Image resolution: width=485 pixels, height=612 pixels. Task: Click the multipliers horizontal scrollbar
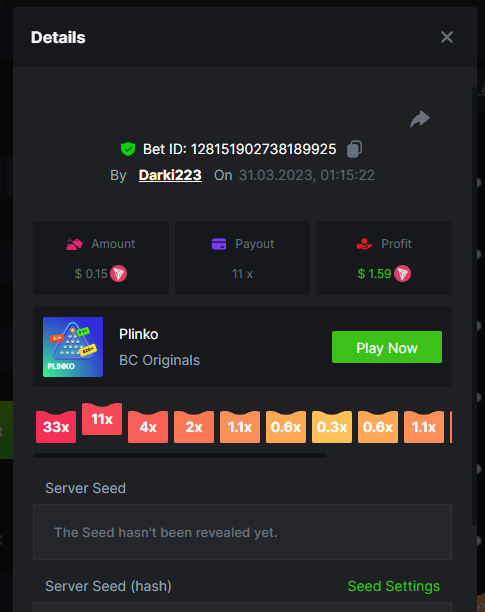click(180, 455)
